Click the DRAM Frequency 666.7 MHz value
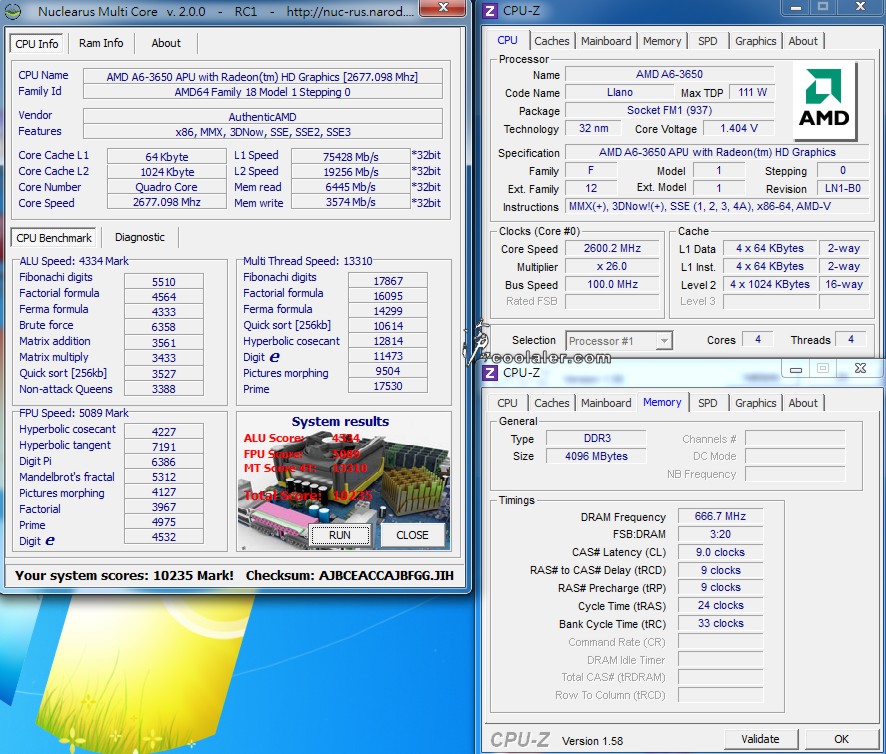Image resolution: width=886 pixels, height=754 pixels. [720, 517]
